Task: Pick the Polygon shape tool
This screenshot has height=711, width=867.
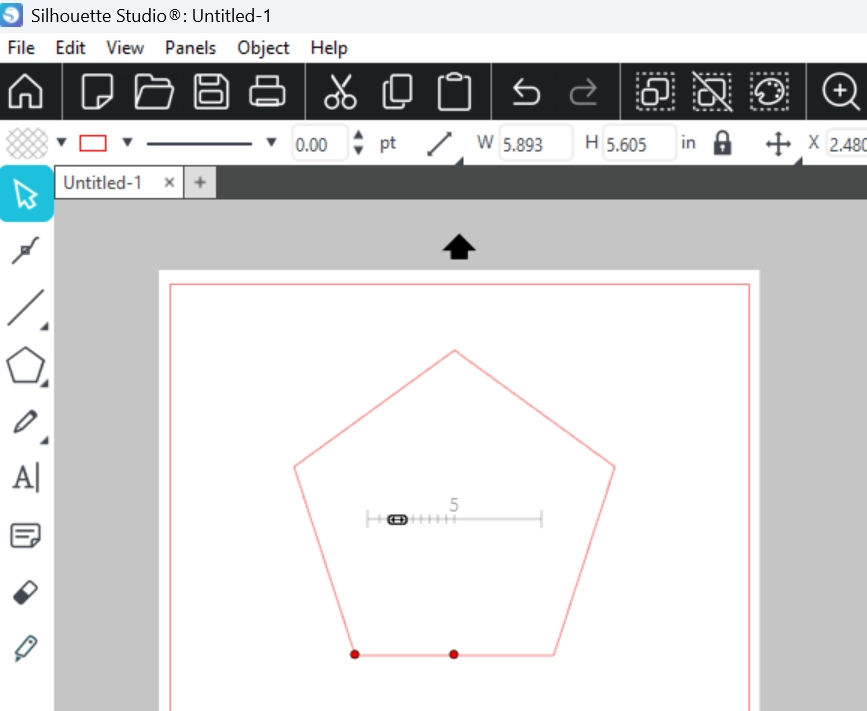Action: click(x=25, y=366)
